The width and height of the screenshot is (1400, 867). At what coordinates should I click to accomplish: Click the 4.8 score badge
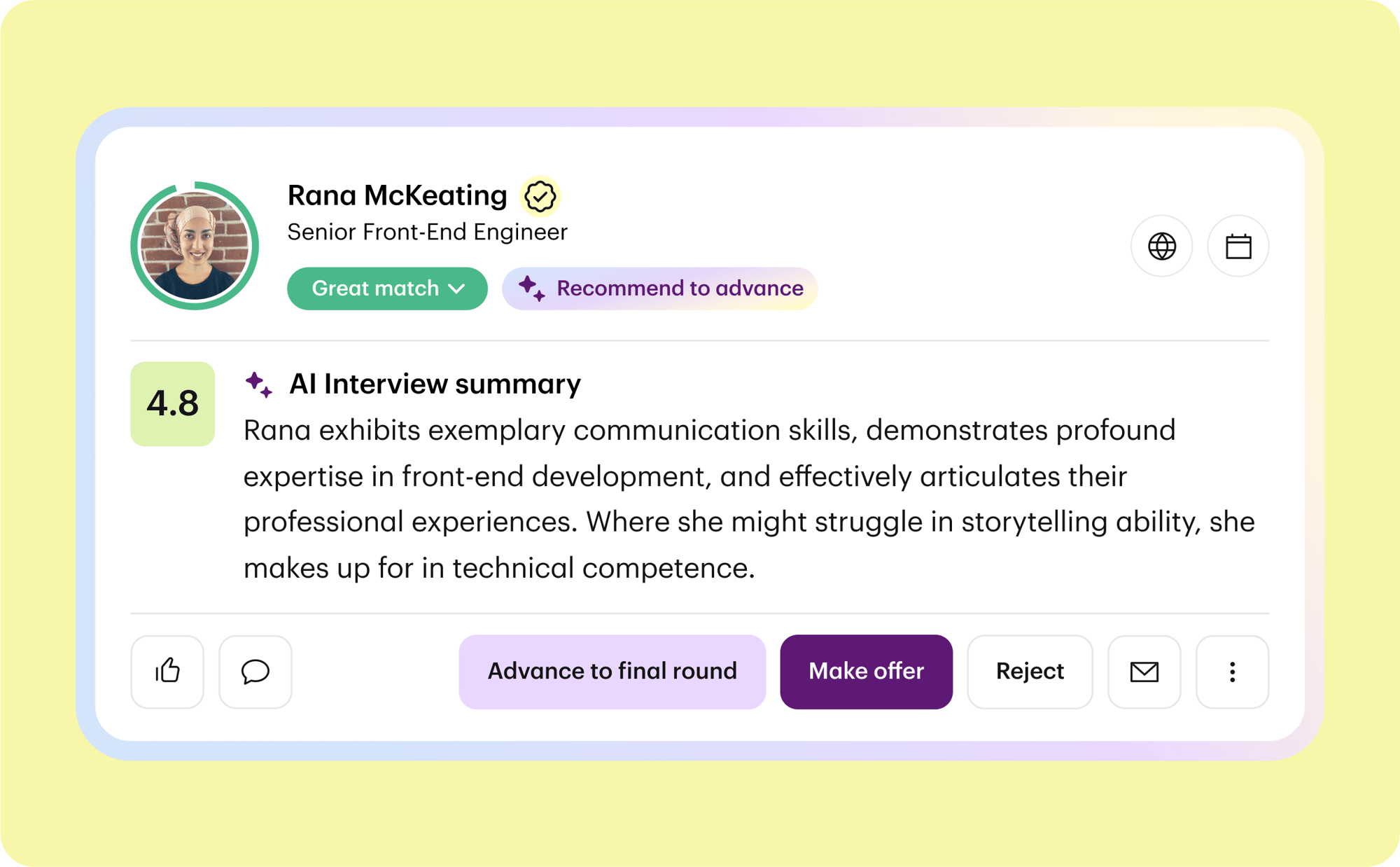[172, 403]
